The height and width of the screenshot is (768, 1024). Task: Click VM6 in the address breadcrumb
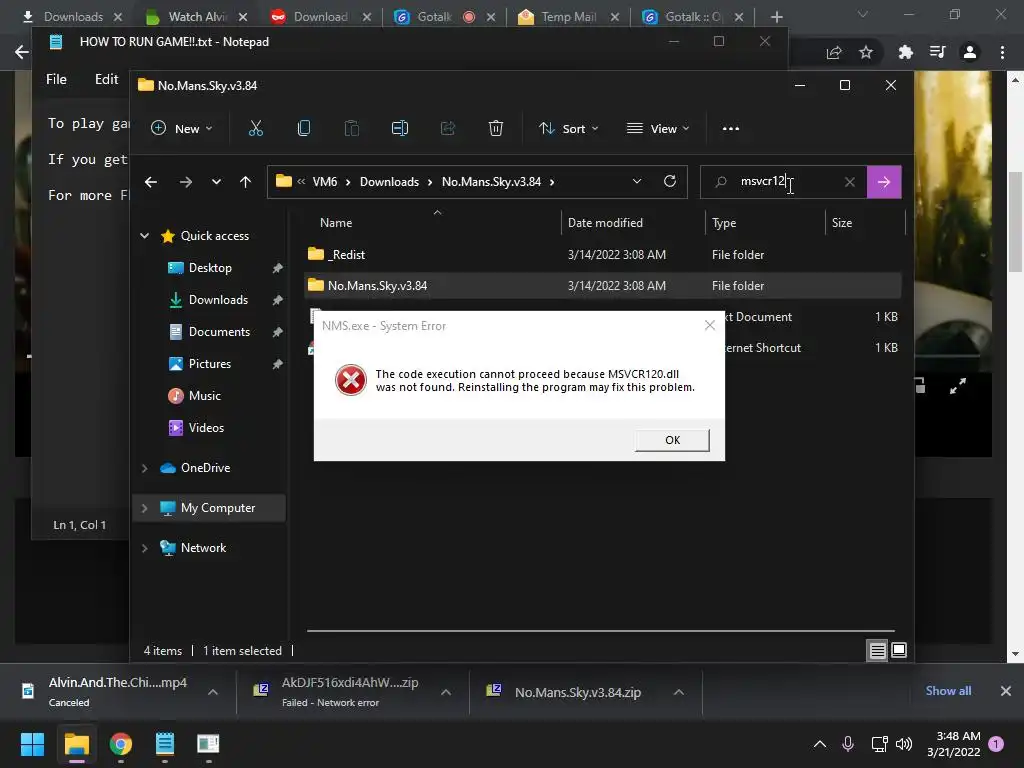[325, 182]
